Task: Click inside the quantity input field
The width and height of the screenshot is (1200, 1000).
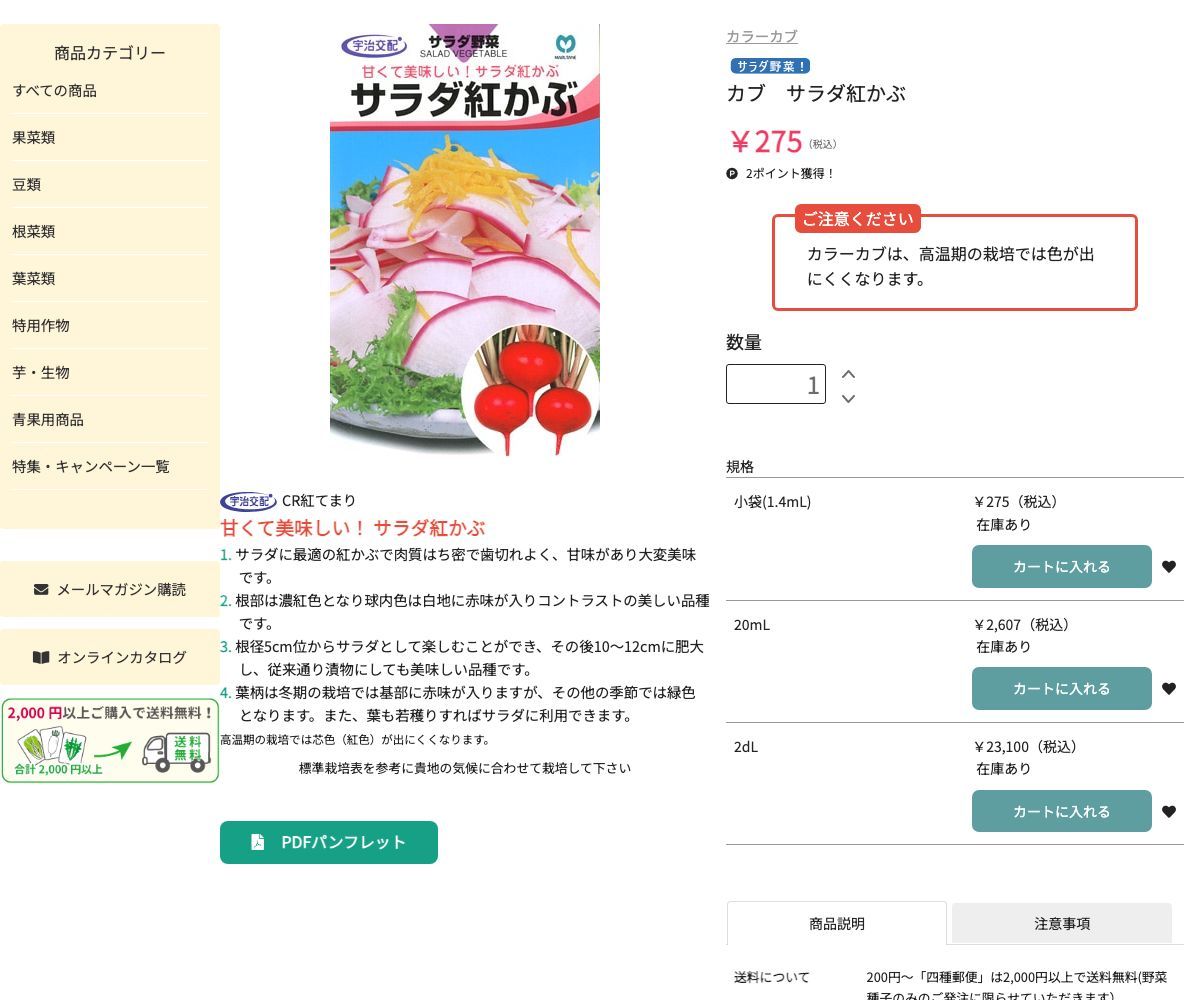Action: (x=775, y=383)
